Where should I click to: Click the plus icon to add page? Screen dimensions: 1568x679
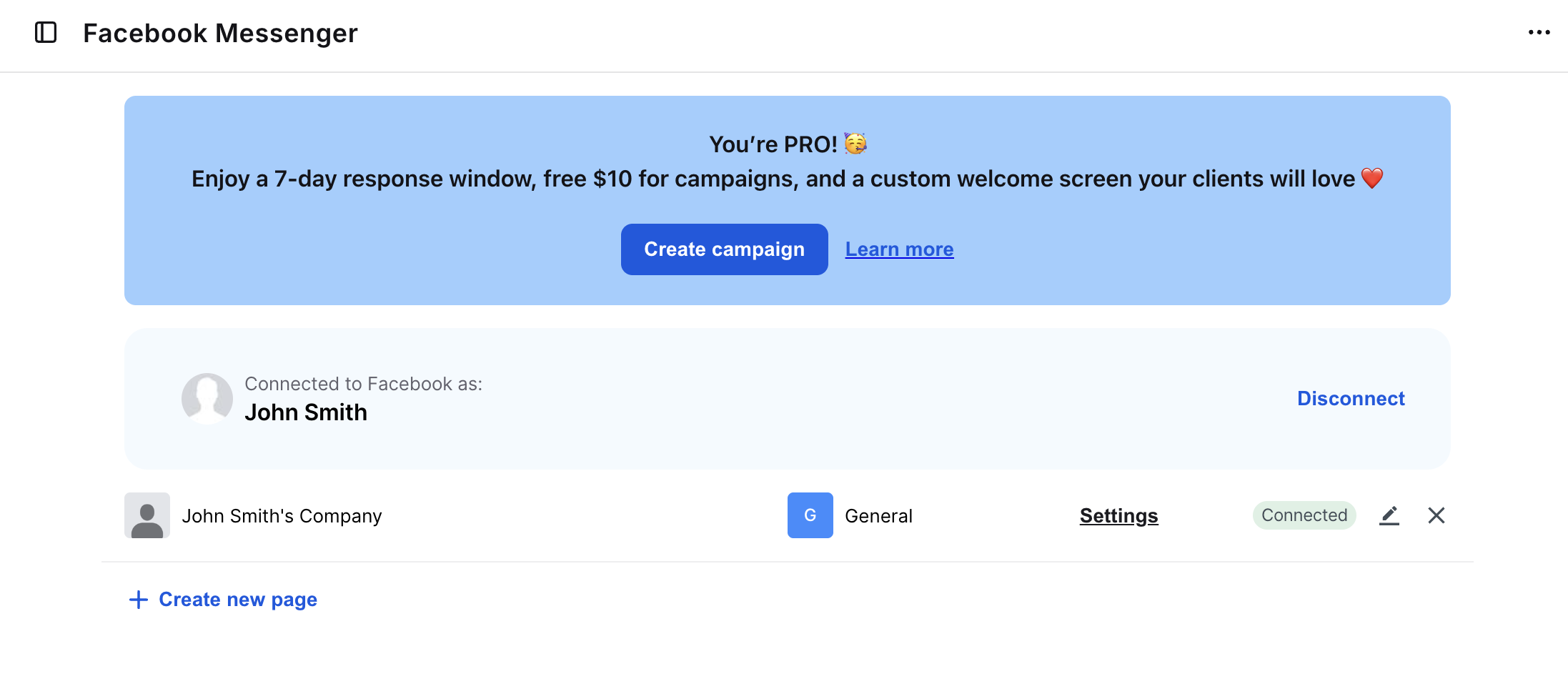click(x=139, y=600)
